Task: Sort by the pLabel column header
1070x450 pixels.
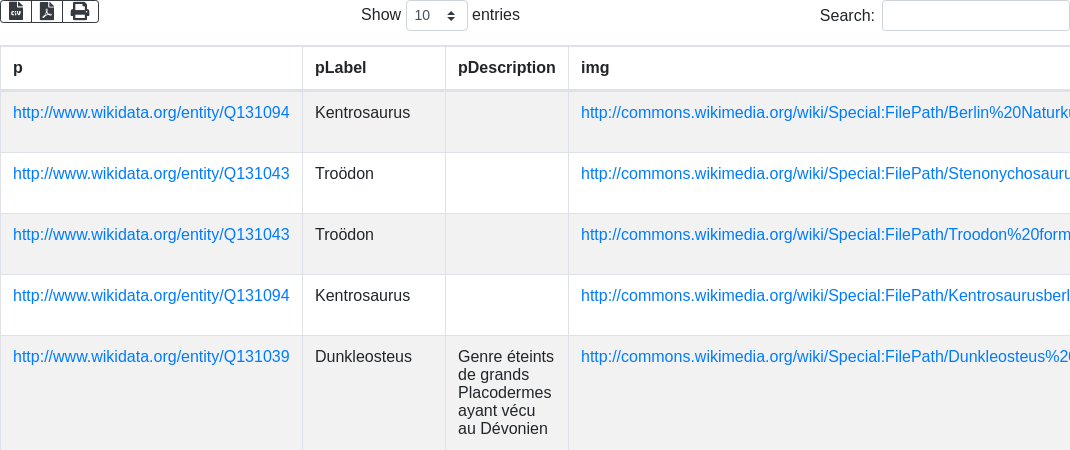Action: (x=340, y=68)
